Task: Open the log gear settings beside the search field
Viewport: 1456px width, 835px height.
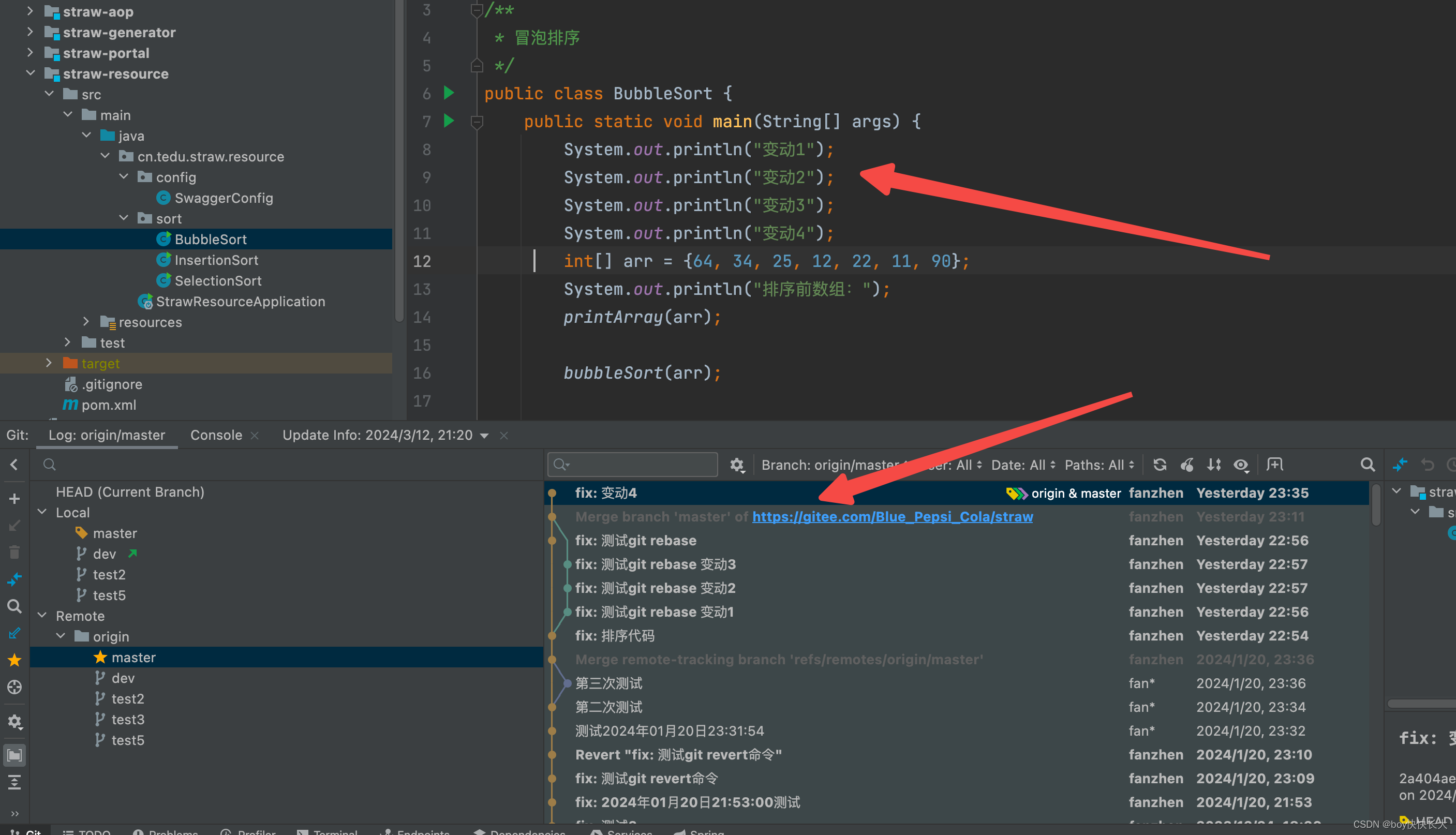Action: (737, 465)
